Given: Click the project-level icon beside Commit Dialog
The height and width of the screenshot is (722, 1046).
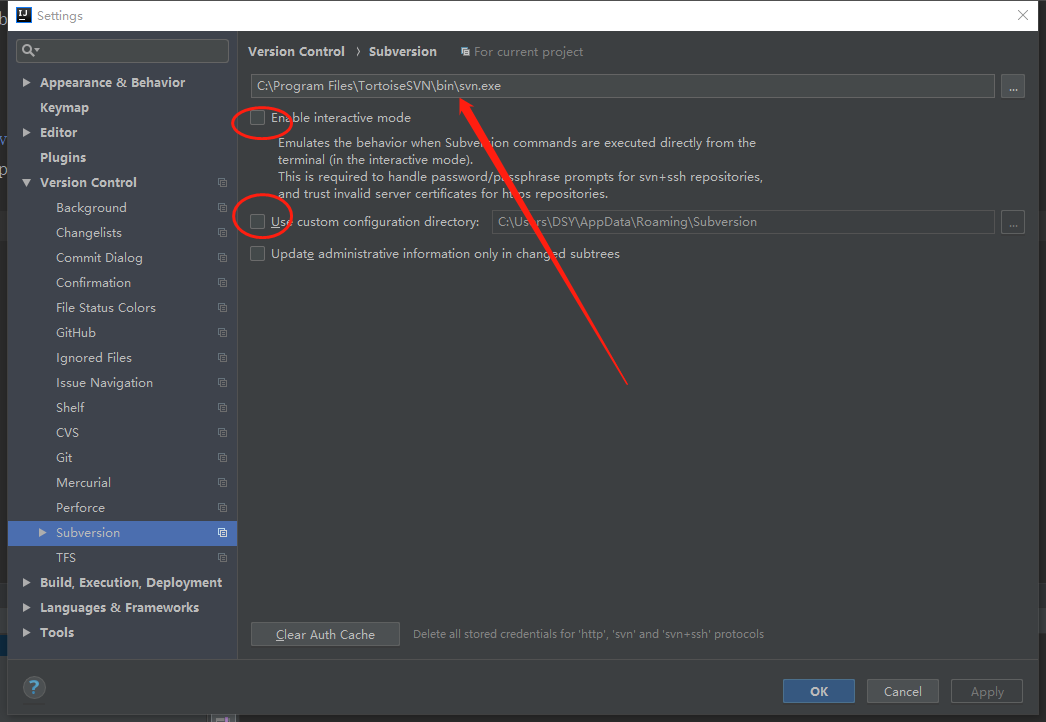Looking at the screenshot, I should 222,258.
